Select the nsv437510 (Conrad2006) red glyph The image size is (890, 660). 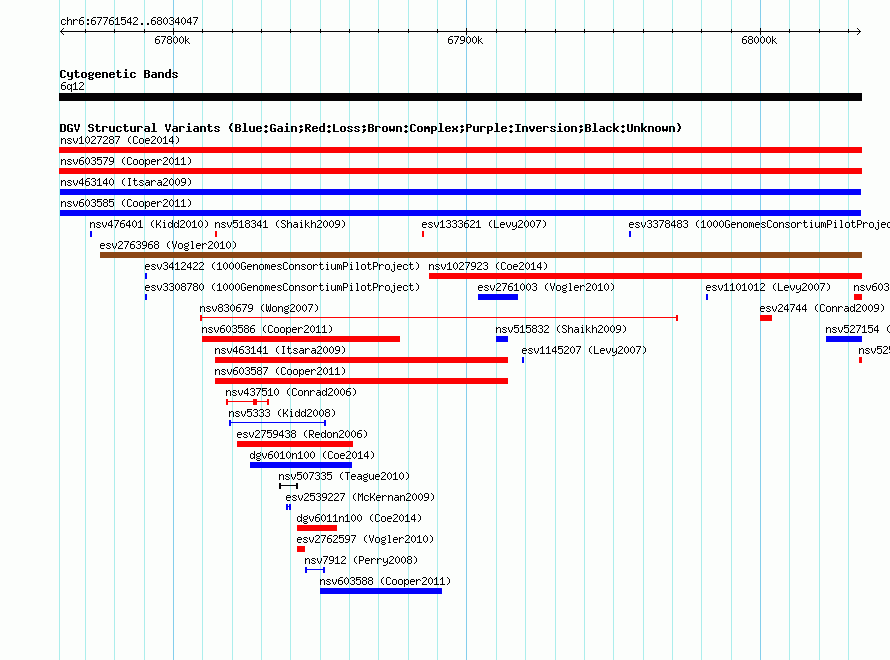(x=247, y=402)
